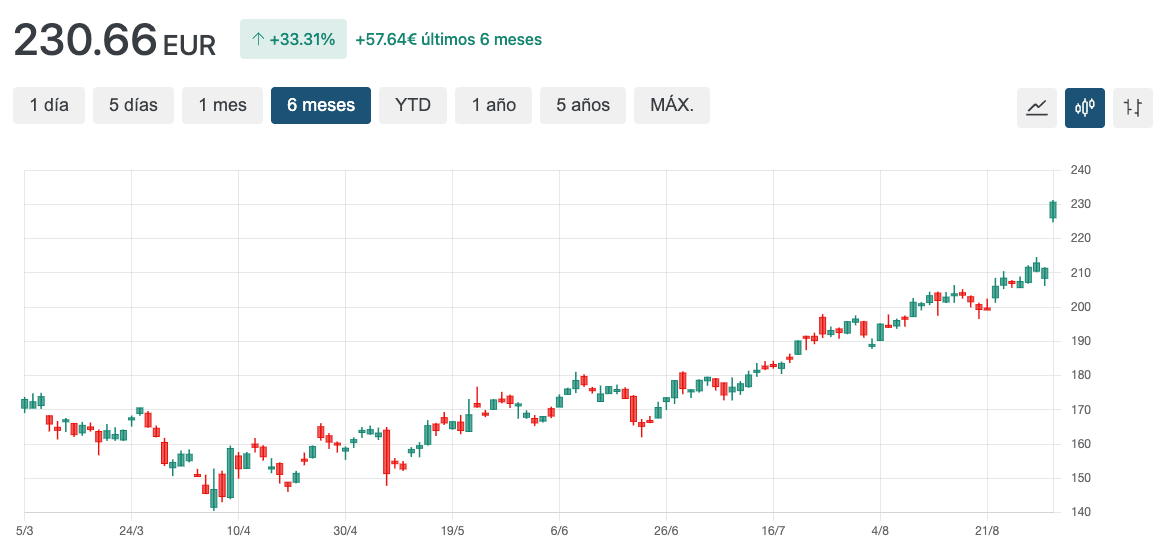Click the +57.64€ últimos 6 meses text
Screen dimensions: 1162x545
pyautogui.click(x=449, y=40)
